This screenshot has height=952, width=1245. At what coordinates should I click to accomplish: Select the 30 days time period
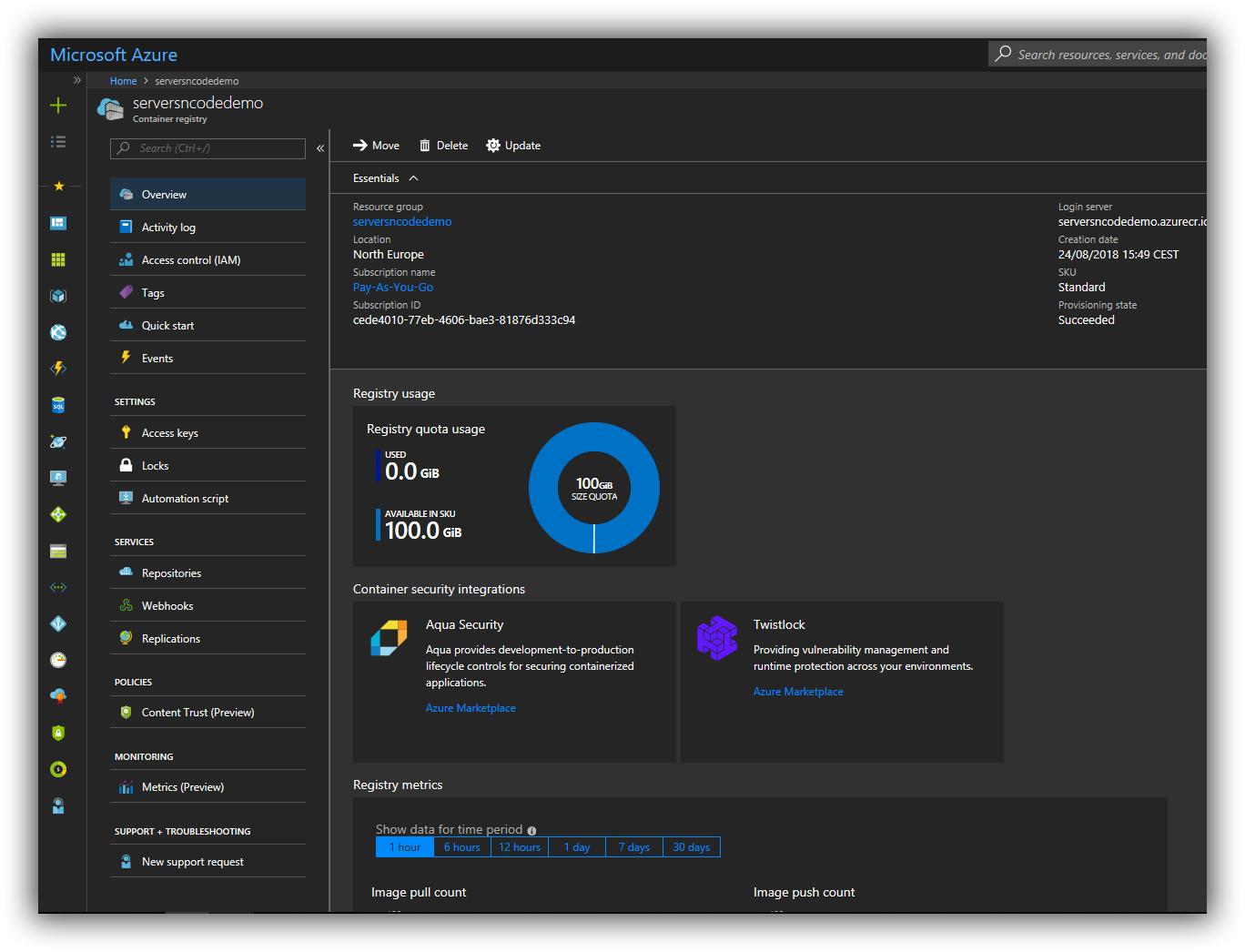coord(692,847)
